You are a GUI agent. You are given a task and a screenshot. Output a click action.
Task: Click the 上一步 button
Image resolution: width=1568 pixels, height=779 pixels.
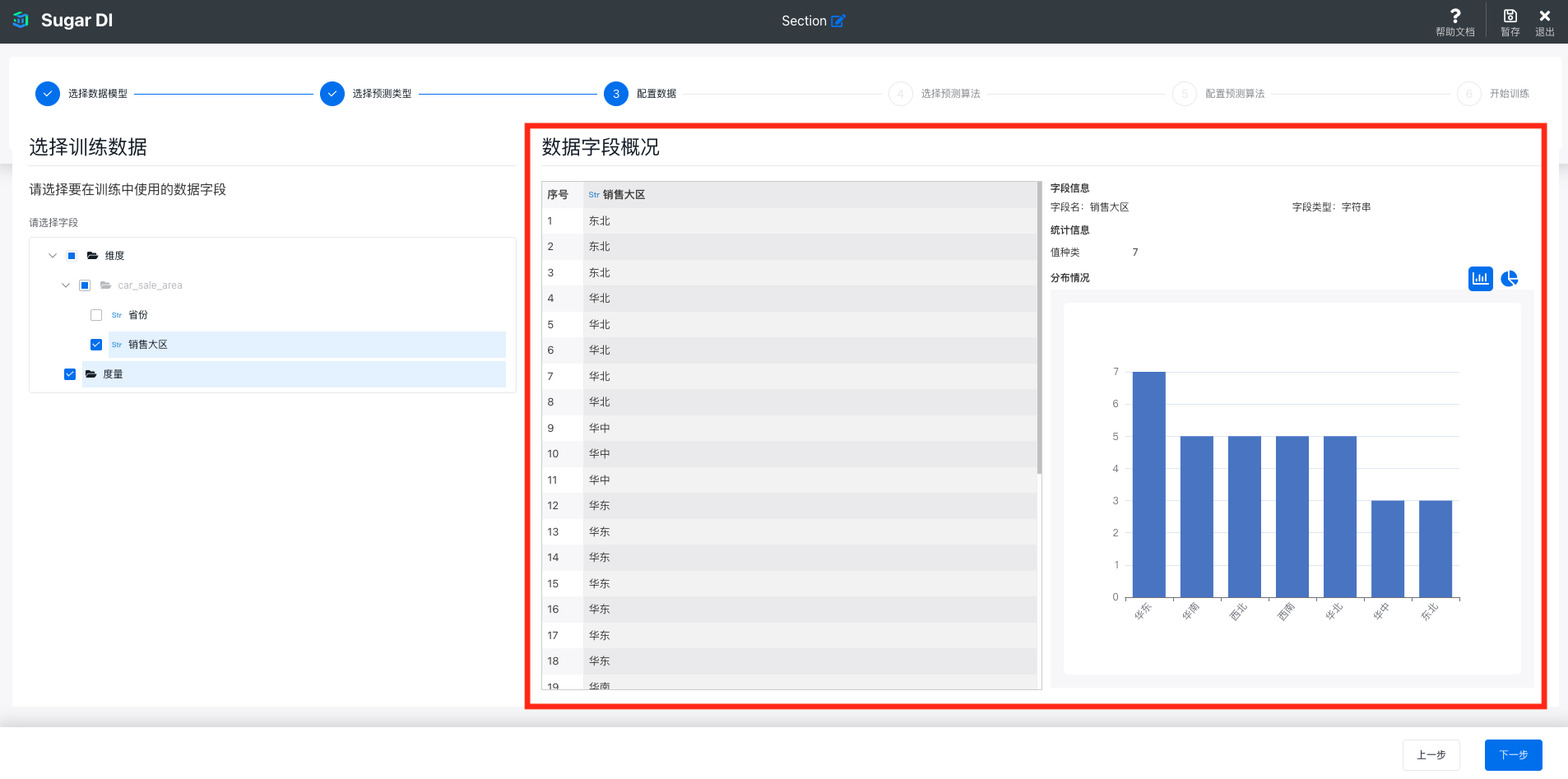[x=1431, y=755]
